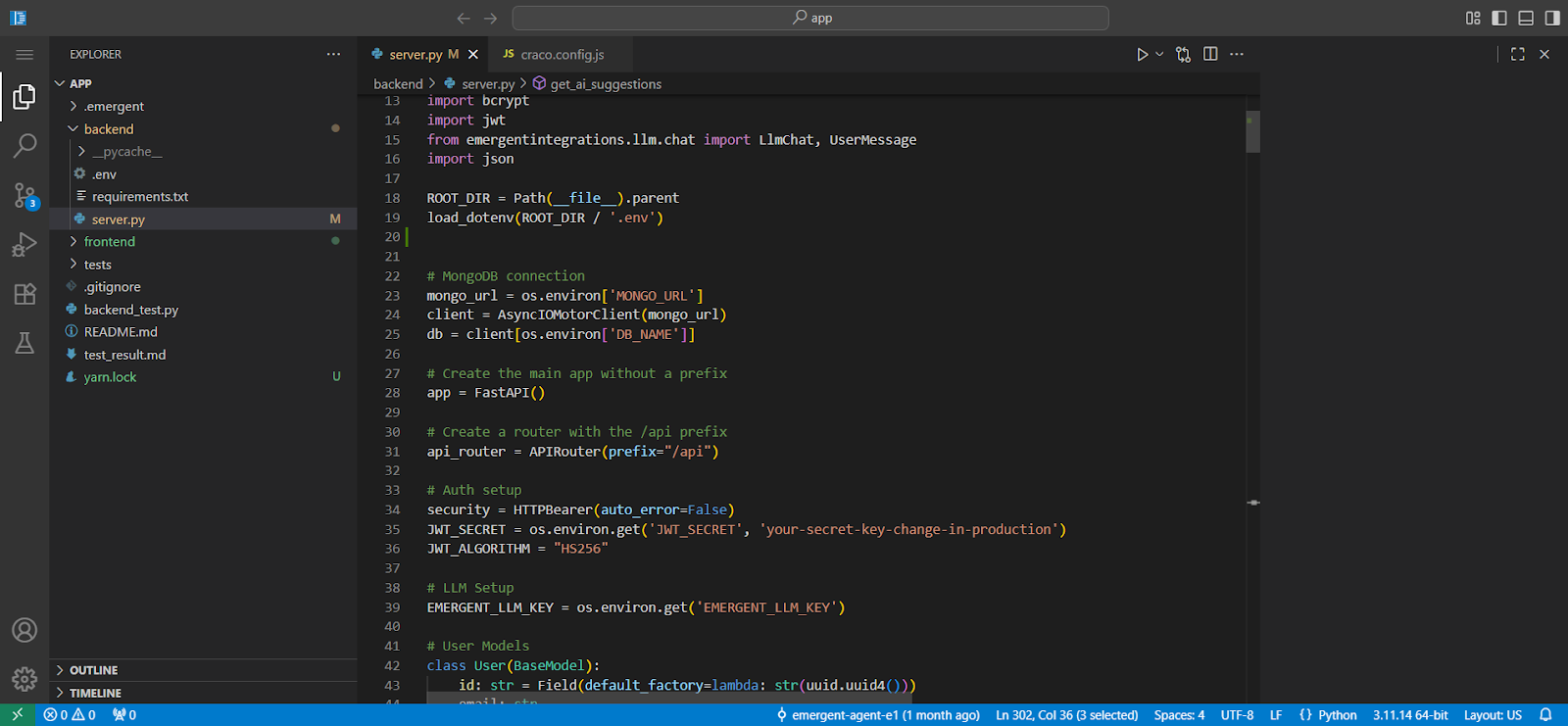Click the backend breadcrumb
This screenshot has width=1568, height=726.
(398, 84)
